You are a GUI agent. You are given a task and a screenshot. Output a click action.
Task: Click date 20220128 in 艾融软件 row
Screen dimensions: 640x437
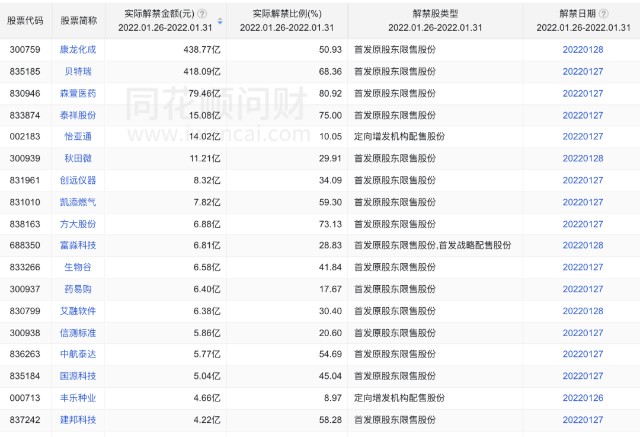point(583,311)
